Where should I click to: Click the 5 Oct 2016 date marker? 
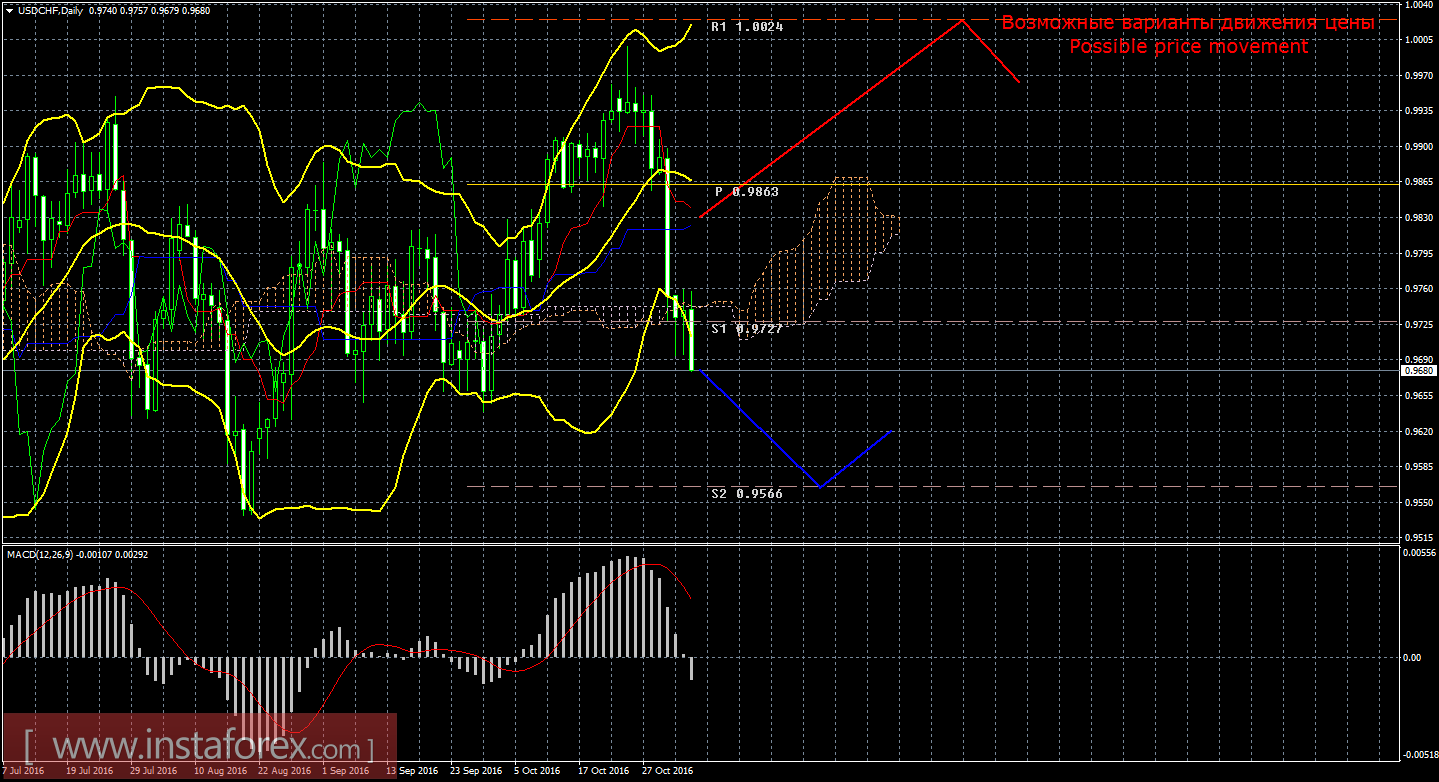538,771
